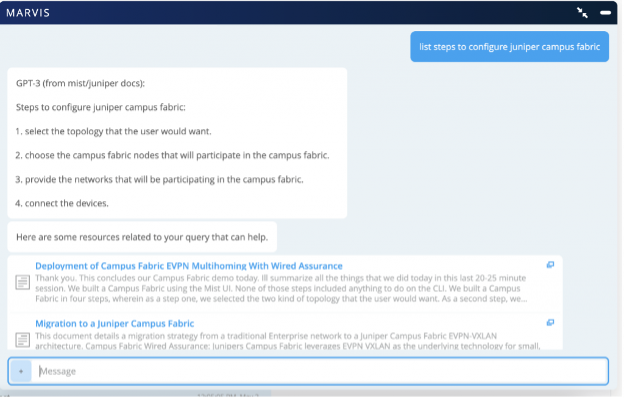This screenshot has width=624, height=400.
Task: Click document icon beside the Migration result
Action: coord(22,338)
